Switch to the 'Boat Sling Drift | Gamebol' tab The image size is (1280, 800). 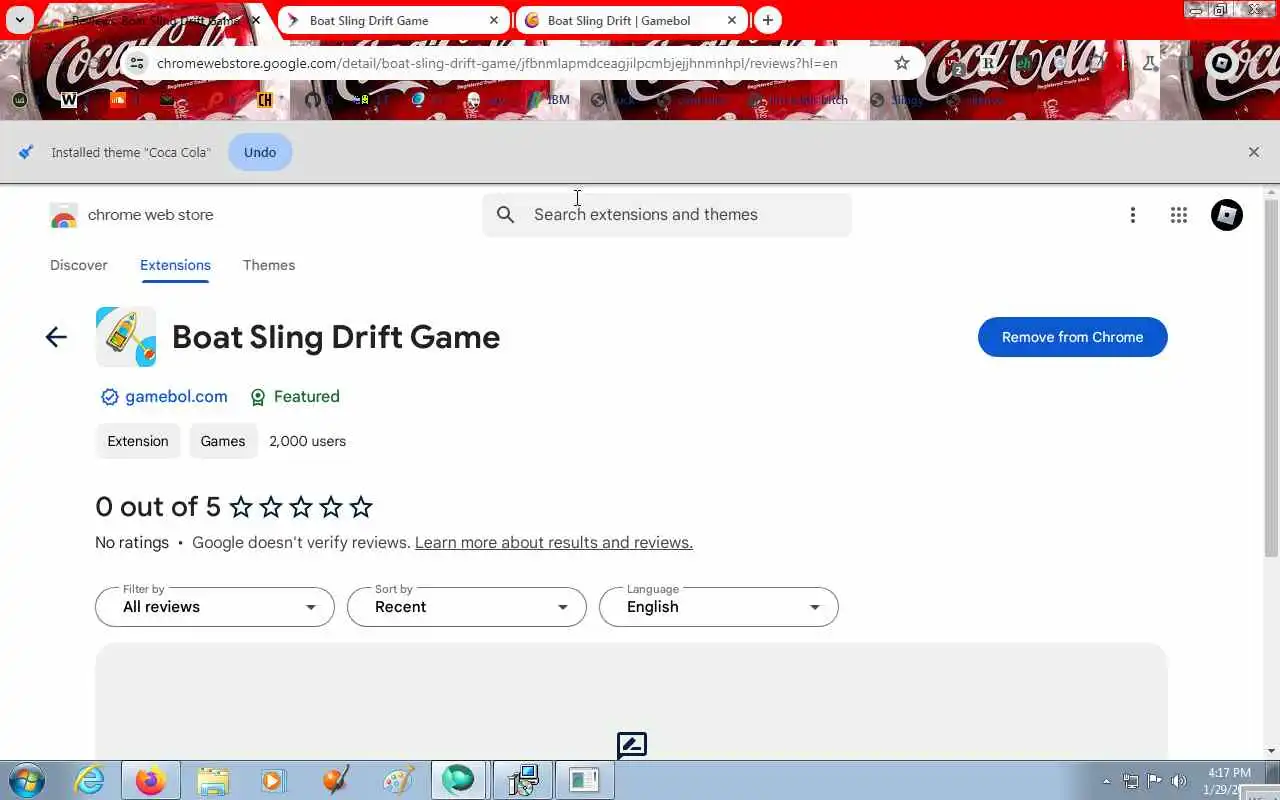(x=630, y=20)
